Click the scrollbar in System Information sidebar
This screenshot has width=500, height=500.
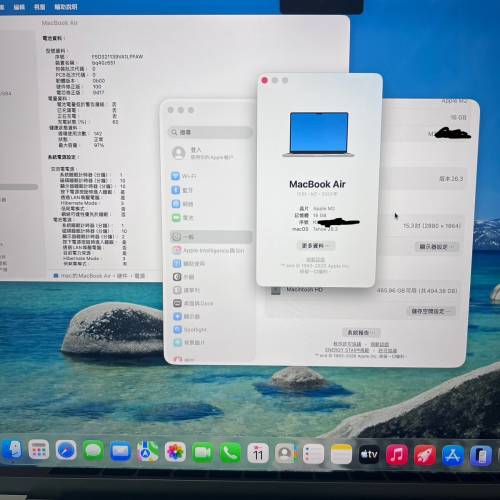point(19,187)
